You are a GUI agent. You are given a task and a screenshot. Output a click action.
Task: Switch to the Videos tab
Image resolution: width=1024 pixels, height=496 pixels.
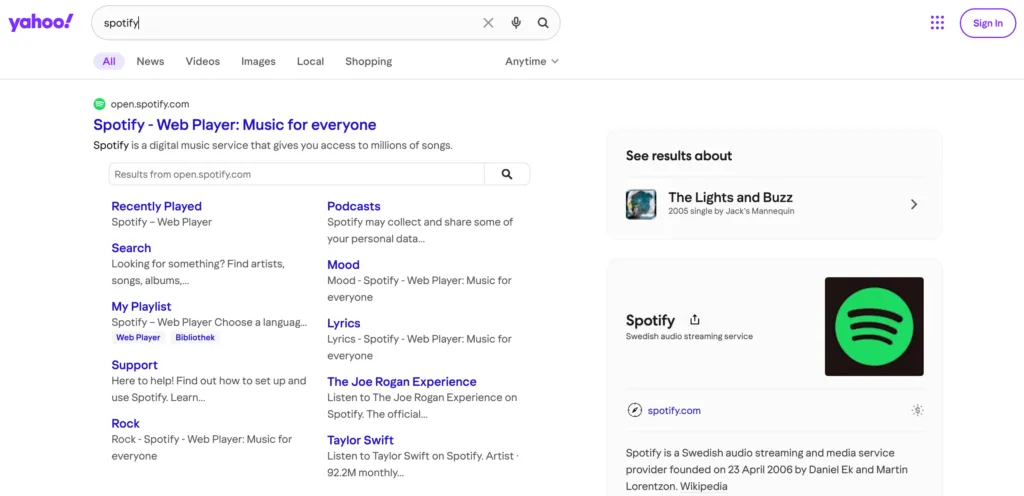[x=202, y=61]
